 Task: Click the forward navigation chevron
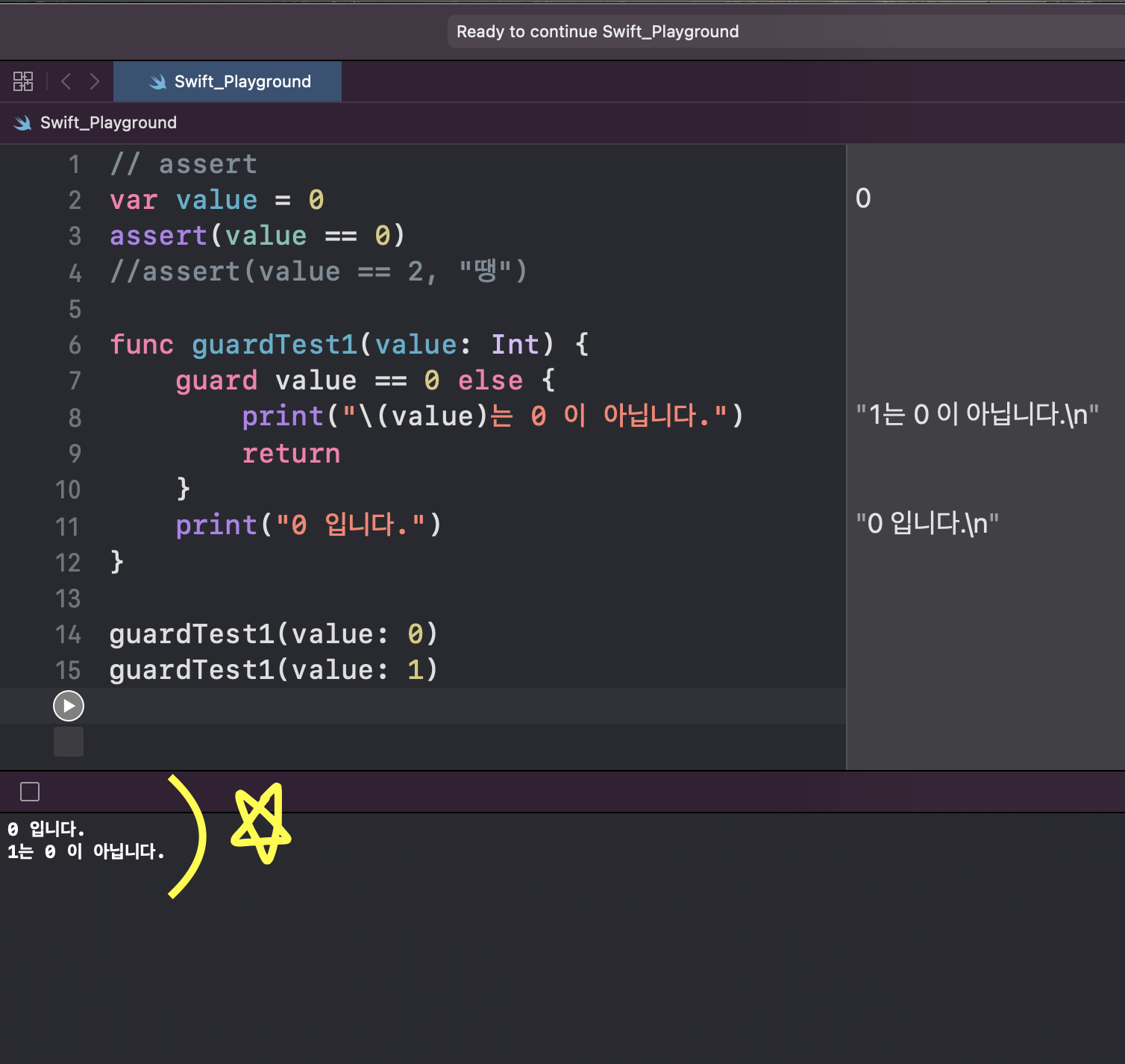click(95, 81)
